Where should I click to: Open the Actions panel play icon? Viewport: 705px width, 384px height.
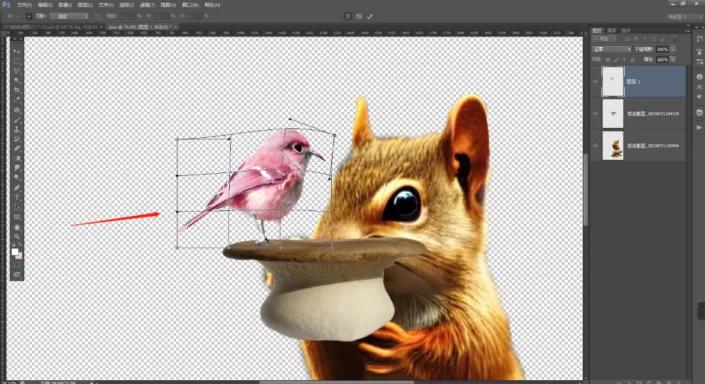tap(700, 128)
